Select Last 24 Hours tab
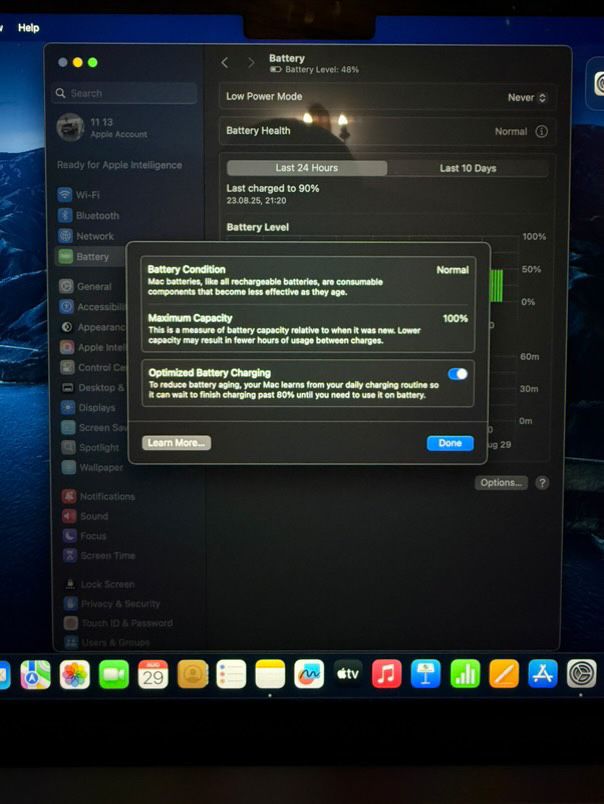Screen dimensions: 604x804 307,168
